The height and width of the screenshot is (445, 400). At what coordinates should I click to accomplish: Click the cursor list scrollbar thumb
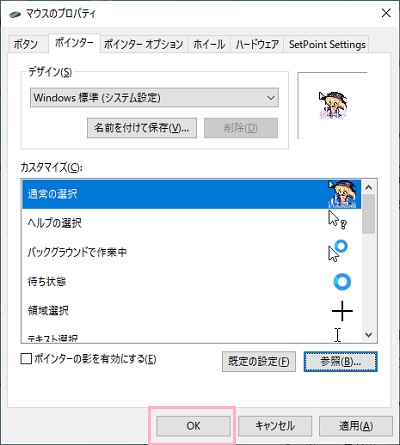coord(369,214)
